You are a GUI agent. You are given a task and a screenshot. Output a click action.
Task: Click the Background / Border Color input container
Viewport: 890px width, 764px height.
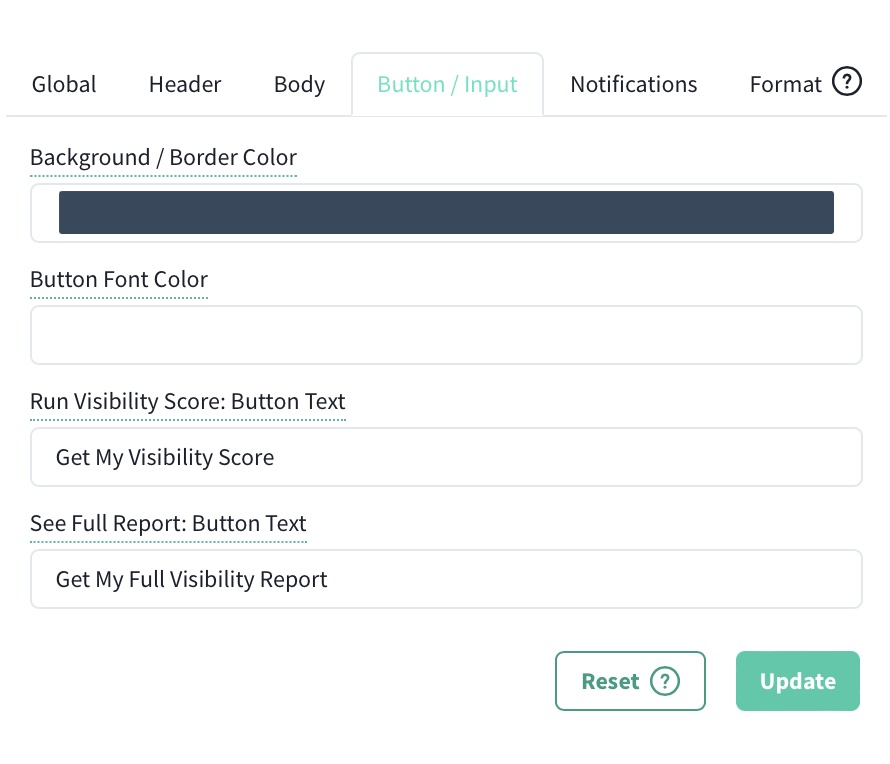pos(447,212)
